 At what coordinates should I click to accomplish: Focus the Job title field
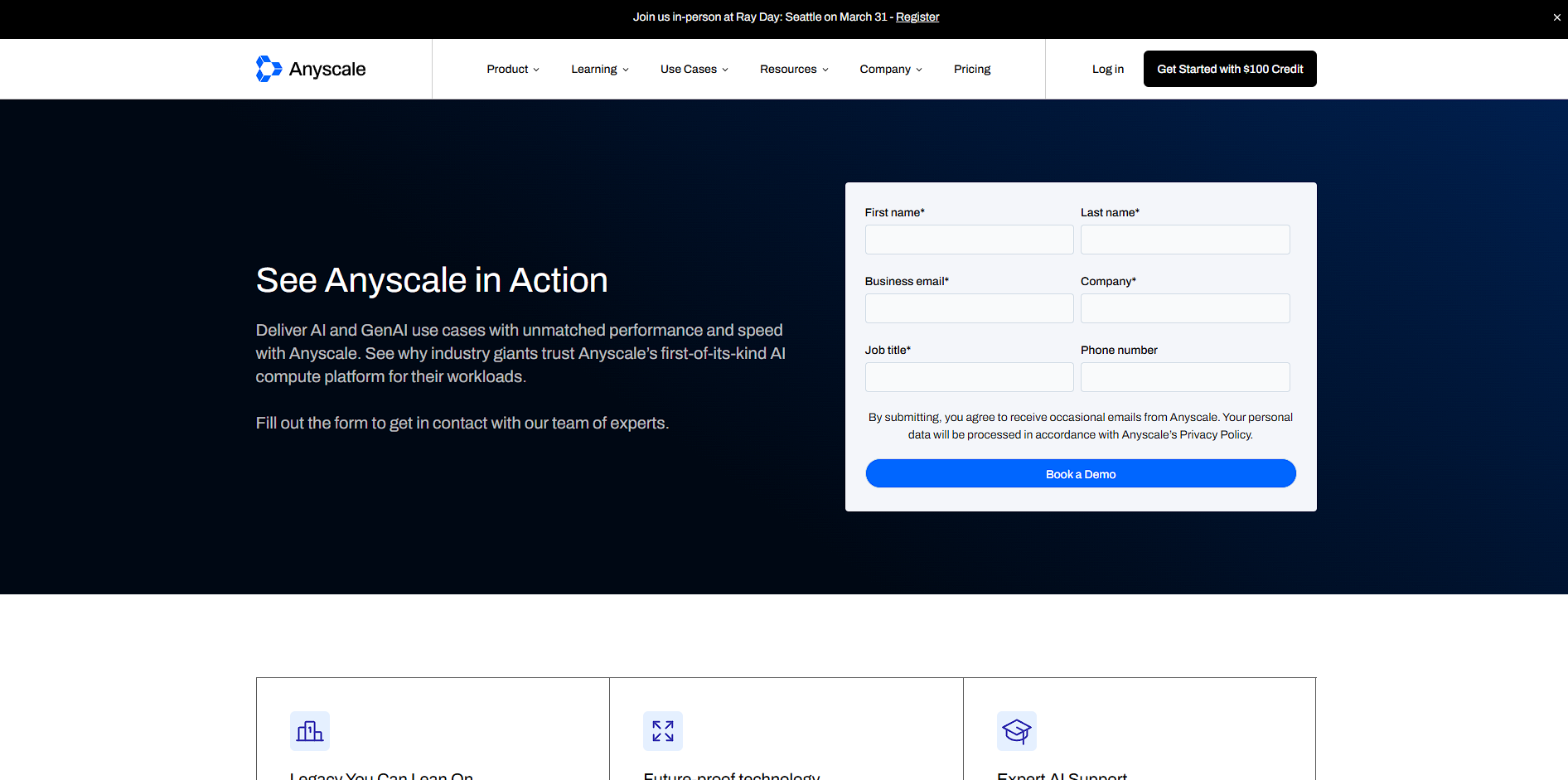coord(970,377)
